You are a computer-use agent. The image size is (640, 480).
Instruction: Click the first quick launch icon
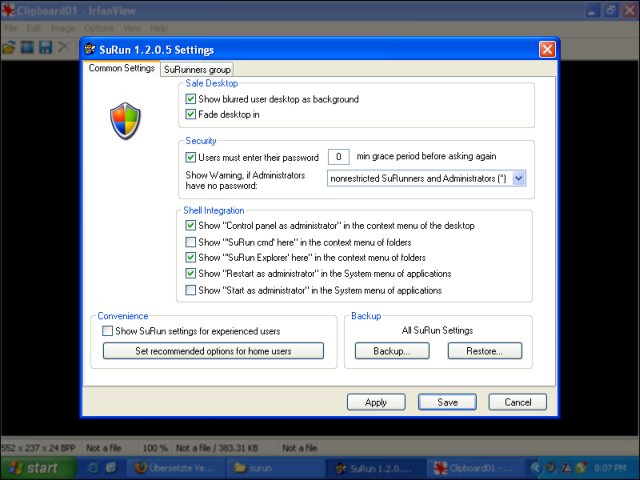tap(93, 468)
